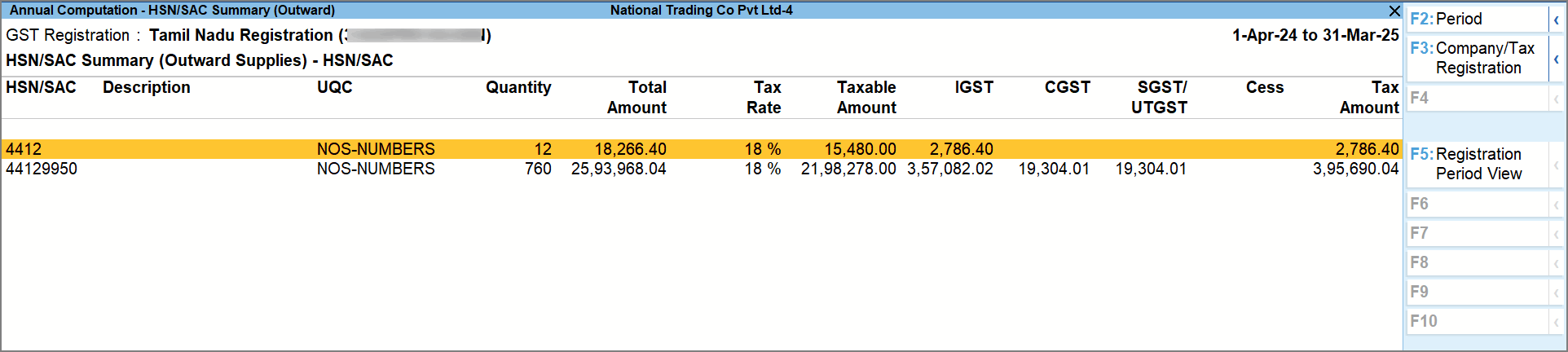Click the Quantity column header
The image size is (1568, 352).
518,87
